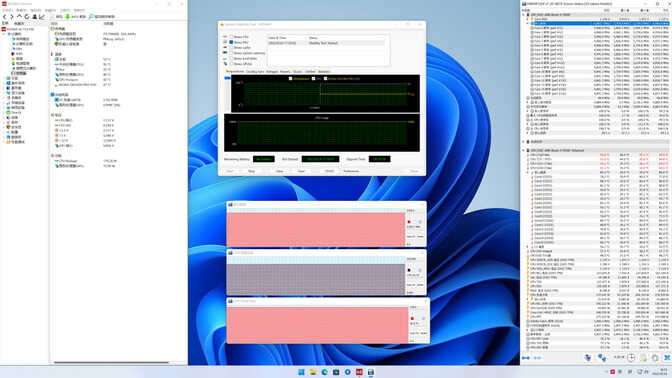Open Help menu in AIDA64

coord(79,10)
